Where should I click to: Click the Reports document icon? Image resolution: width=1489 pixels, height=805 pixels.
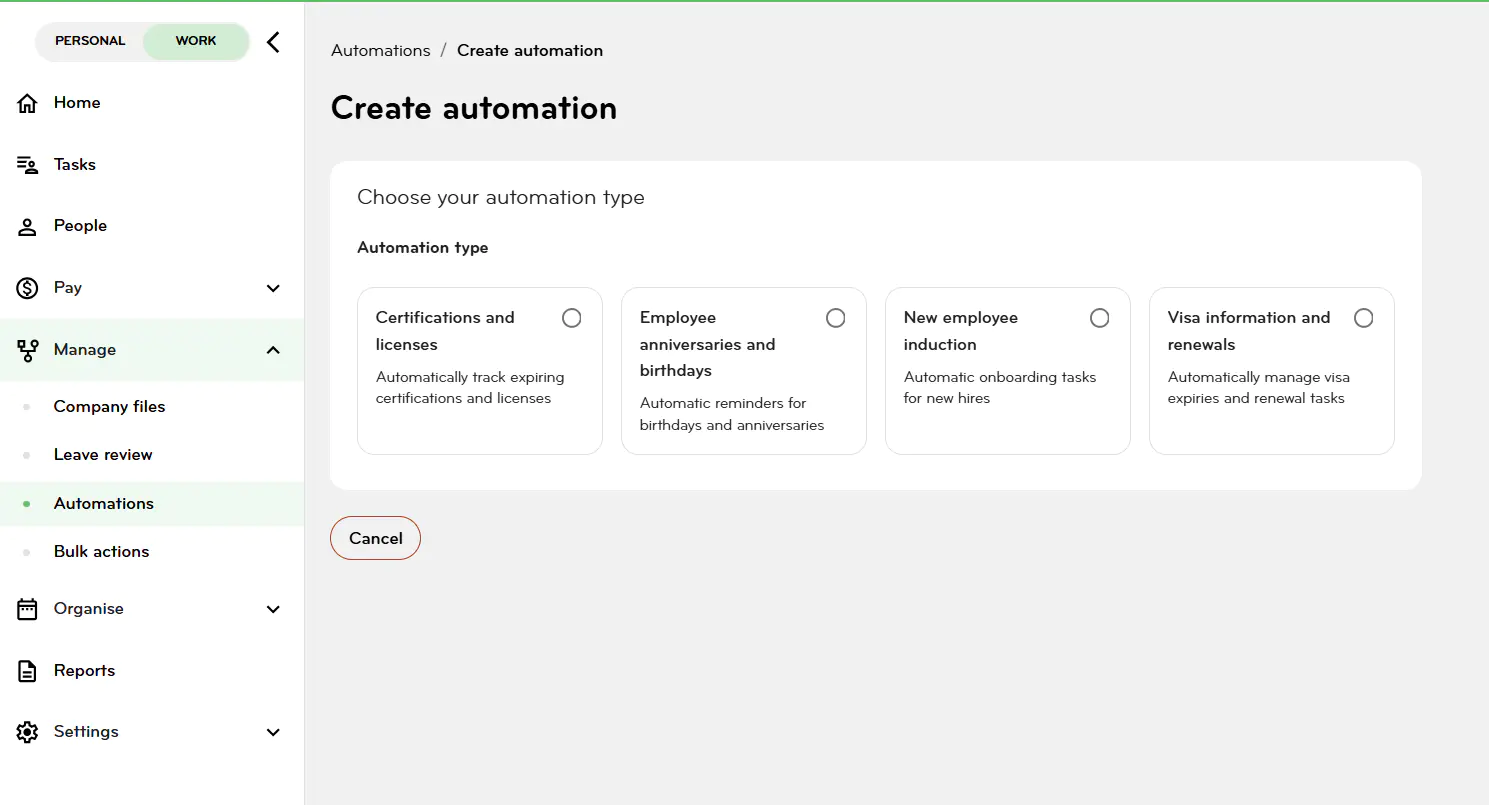pyautogui.click(x=27, y=671)
